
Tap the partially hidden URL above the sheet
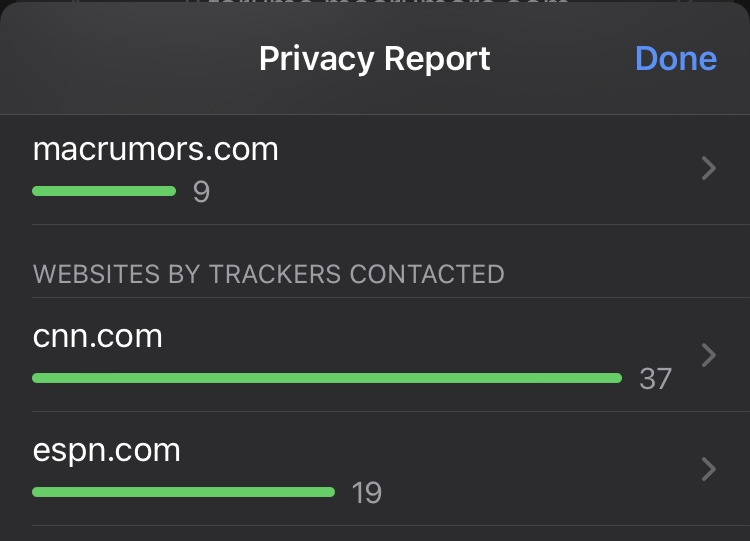pyautogui.click(x=375, y=5)
